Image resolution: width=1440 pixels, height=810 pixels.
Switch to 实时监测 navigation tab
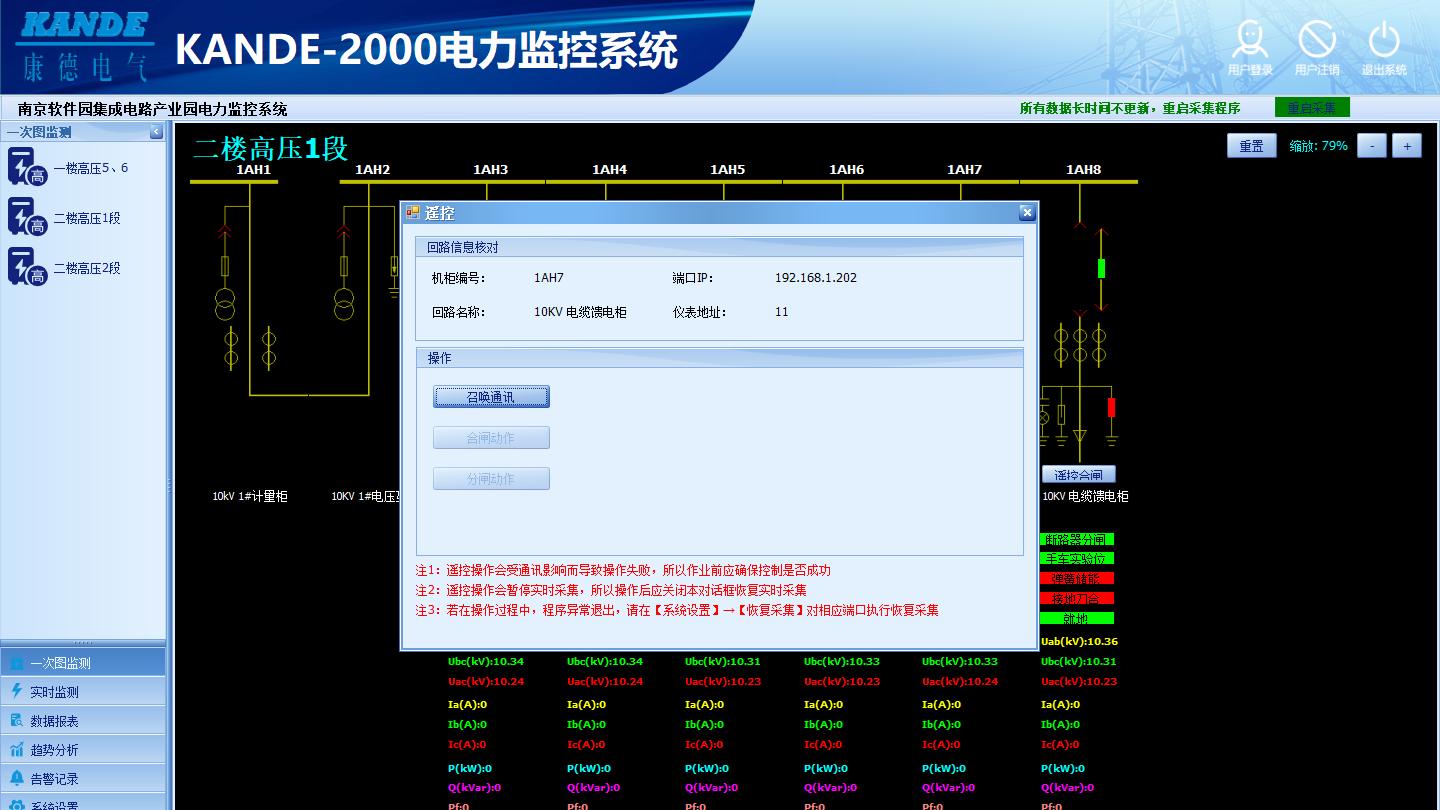pos(83,691)
